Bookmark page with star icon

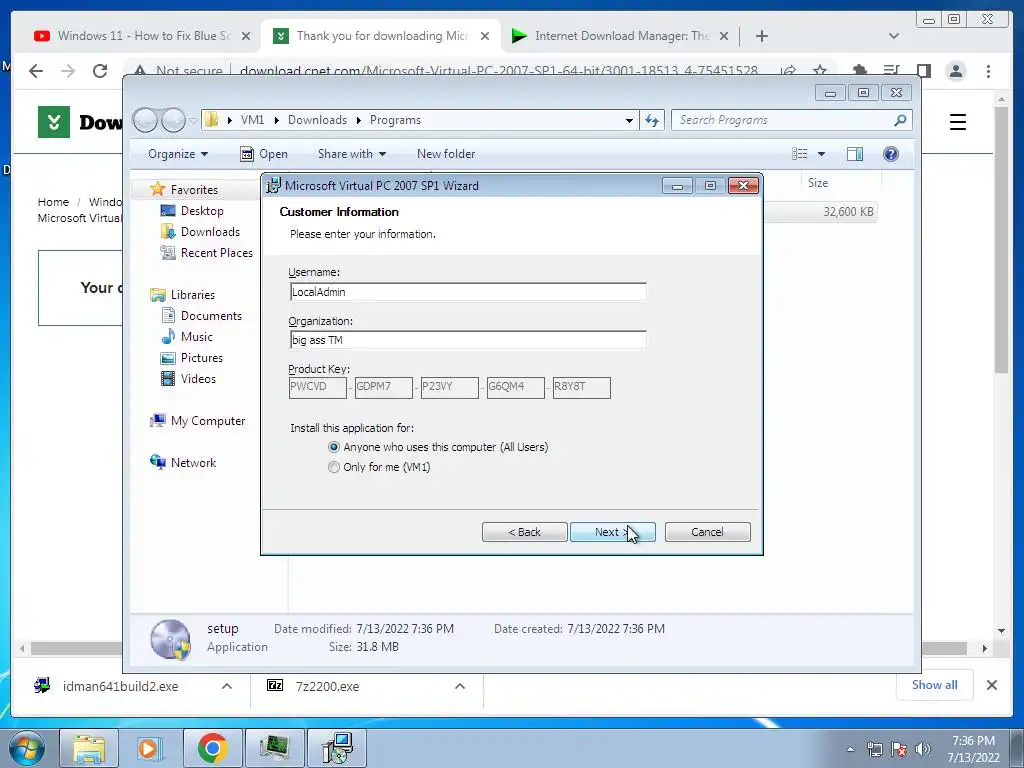click(x=820, y=71)
